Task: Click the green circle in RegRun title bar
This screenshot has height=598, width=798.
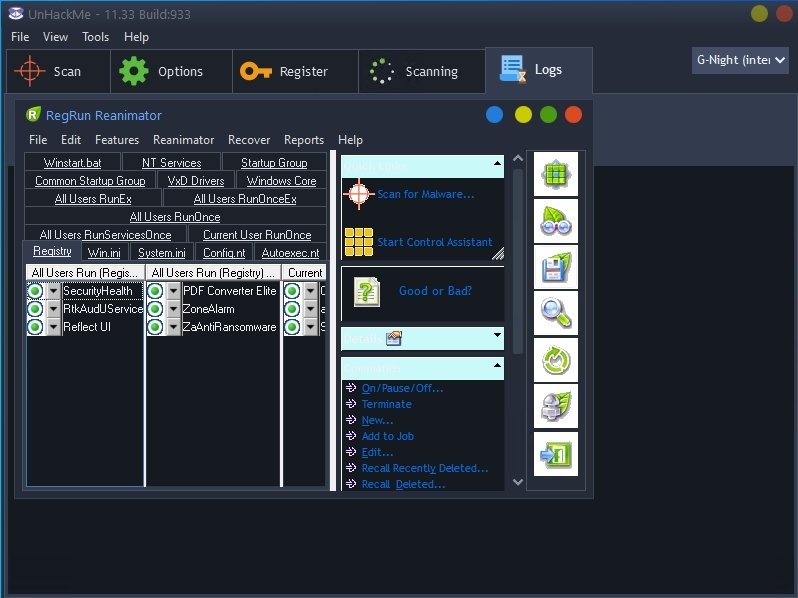Action: pos(548,115)
